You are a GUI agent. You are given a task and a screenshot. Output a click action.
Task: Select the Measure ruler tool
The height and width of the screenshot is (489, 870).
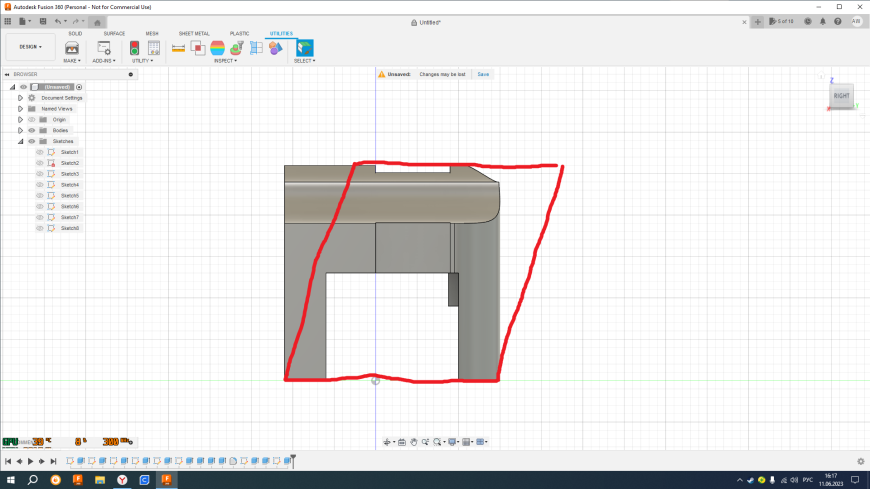[x=178, y=48]
